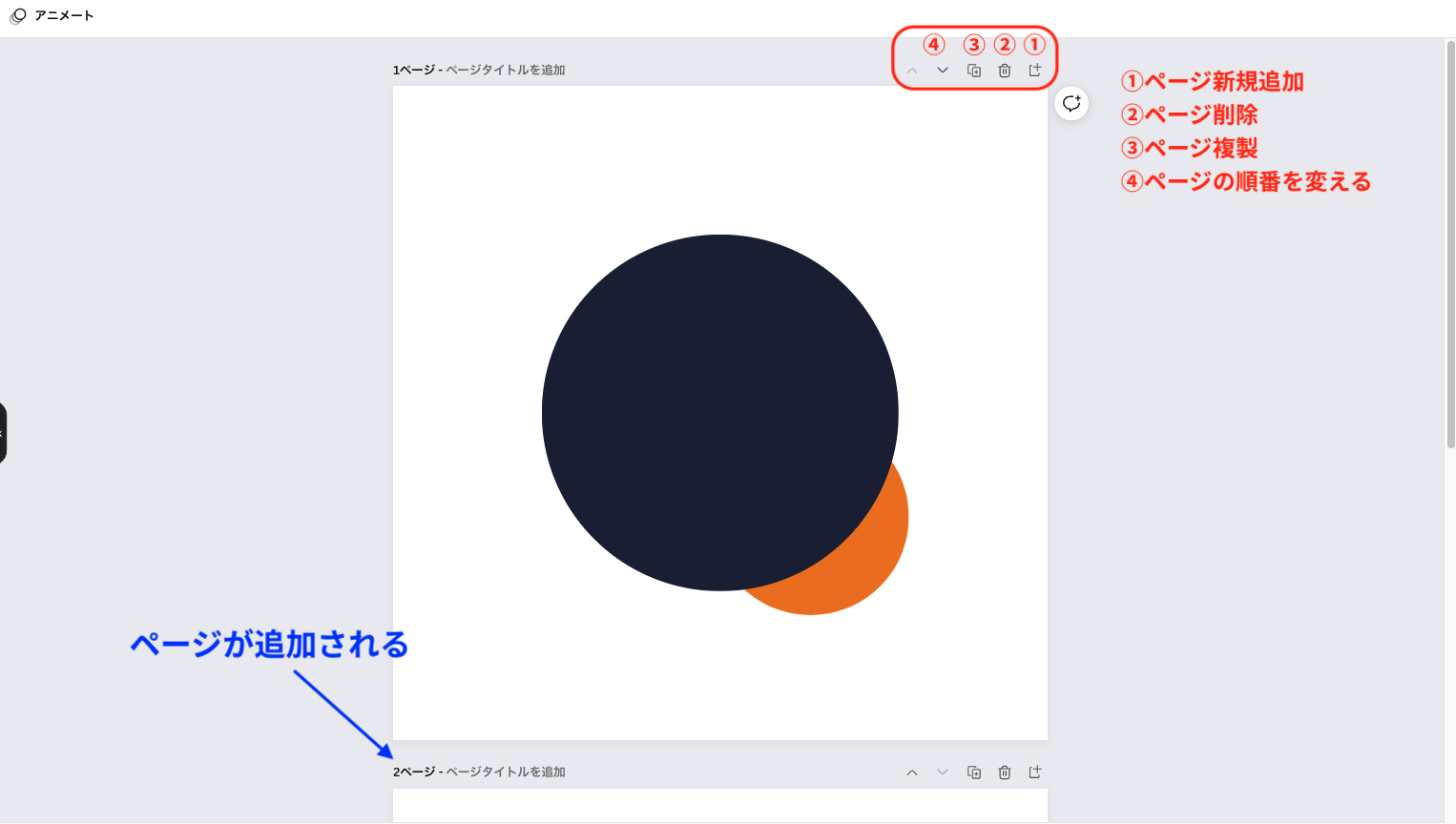Click the アニメート app logo
This screenshot has height=824, width=1456.
pyautogui.click(x=16, y=15)
